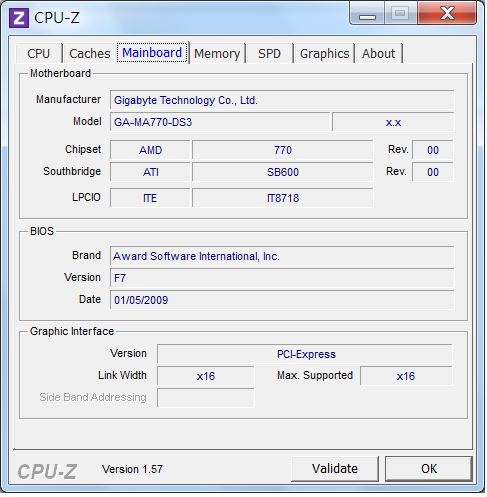Select the BIOS Date value 01/05/2009
Viewport: 487px width, 497px height.
(282, 300)
